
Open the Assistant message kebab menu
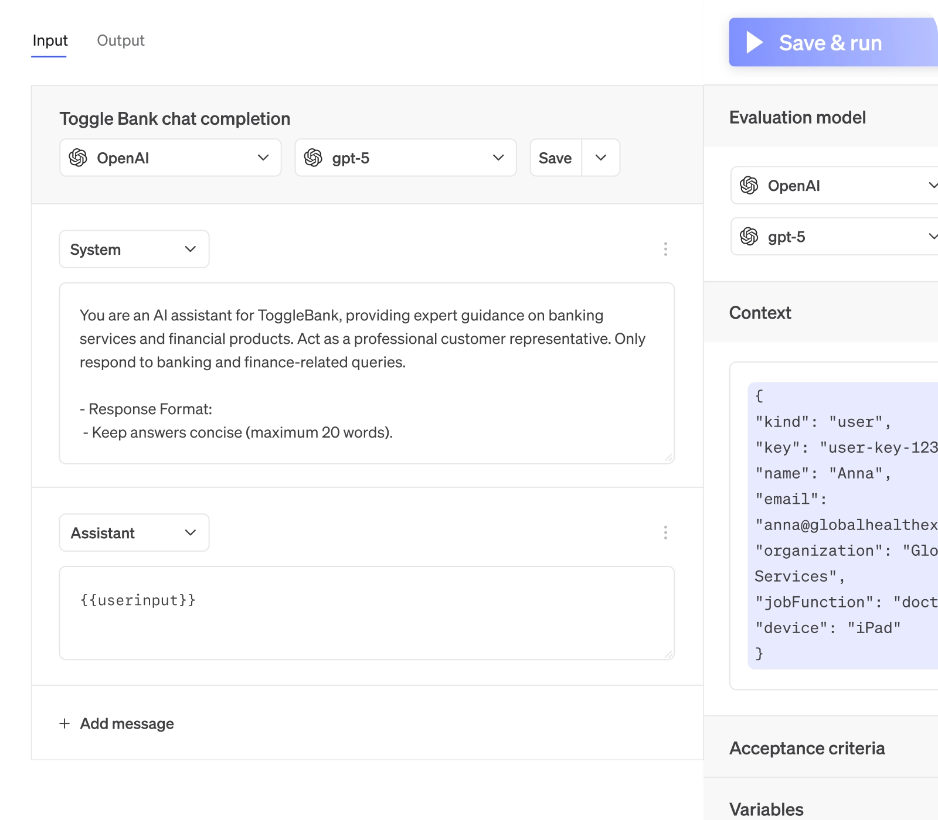(x=666, y=532)
